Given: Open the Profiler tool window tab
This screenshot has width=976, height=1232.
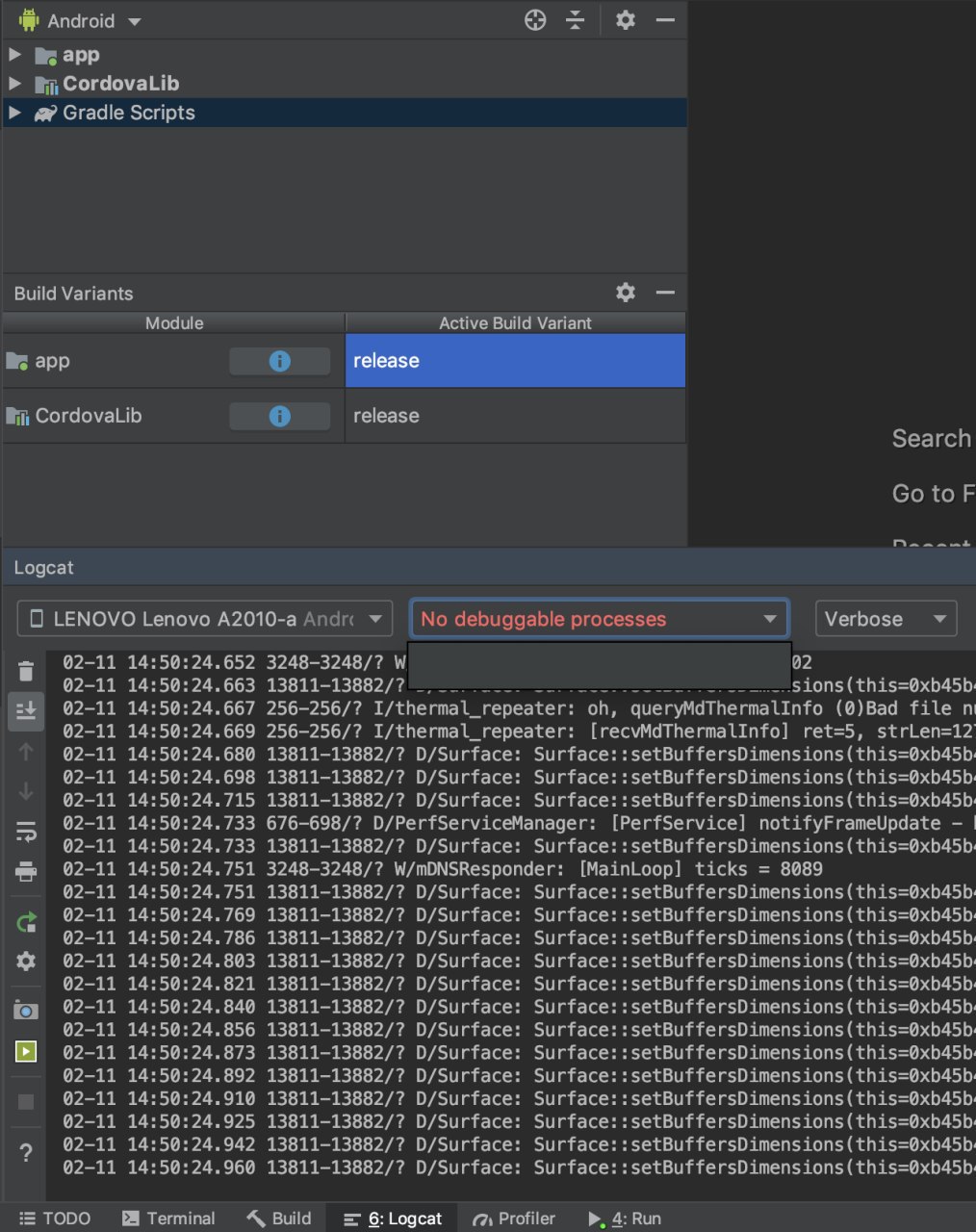Looking at the screenshot, I should tap(514, 1218).
